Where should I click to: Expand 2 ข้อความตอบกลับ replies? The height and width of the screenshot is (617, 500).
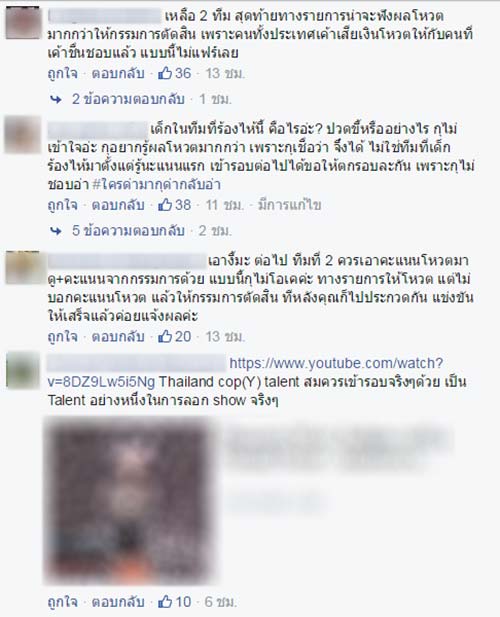(x=128, y=99)
